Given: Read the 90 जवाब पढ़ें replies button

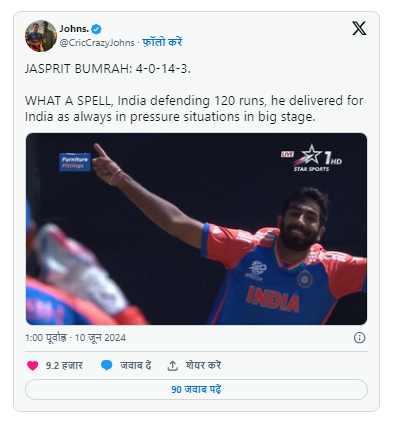Looking at the screenshot, I should pos(196,389).
